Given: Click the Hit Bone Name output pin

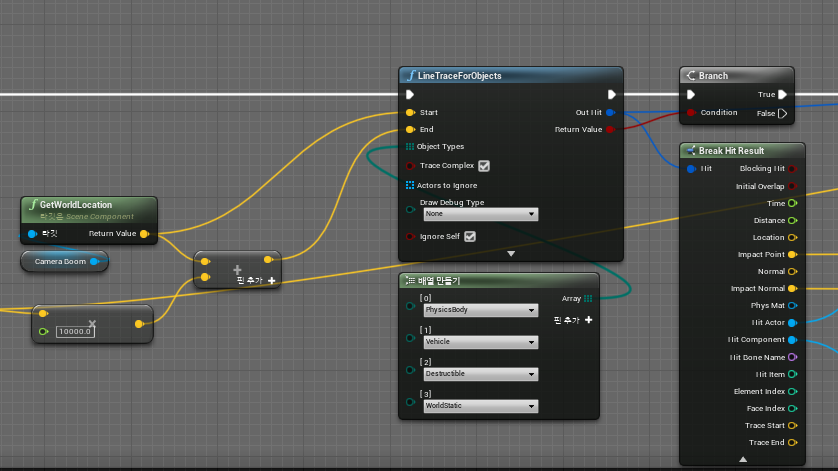Looking at the screenshot, I should click(793, 357).
